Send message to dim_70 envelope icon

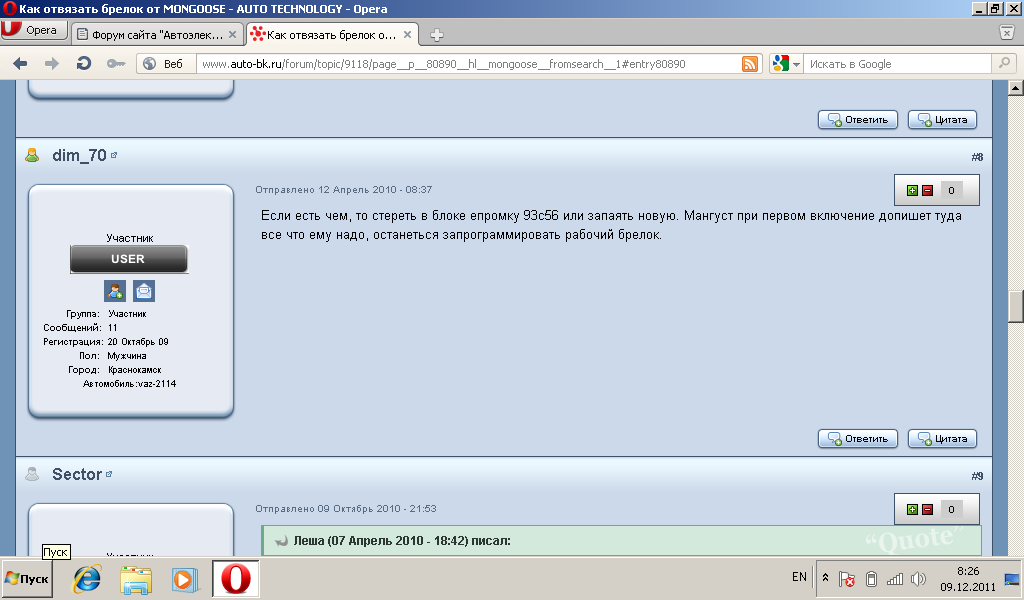point(144,291)
